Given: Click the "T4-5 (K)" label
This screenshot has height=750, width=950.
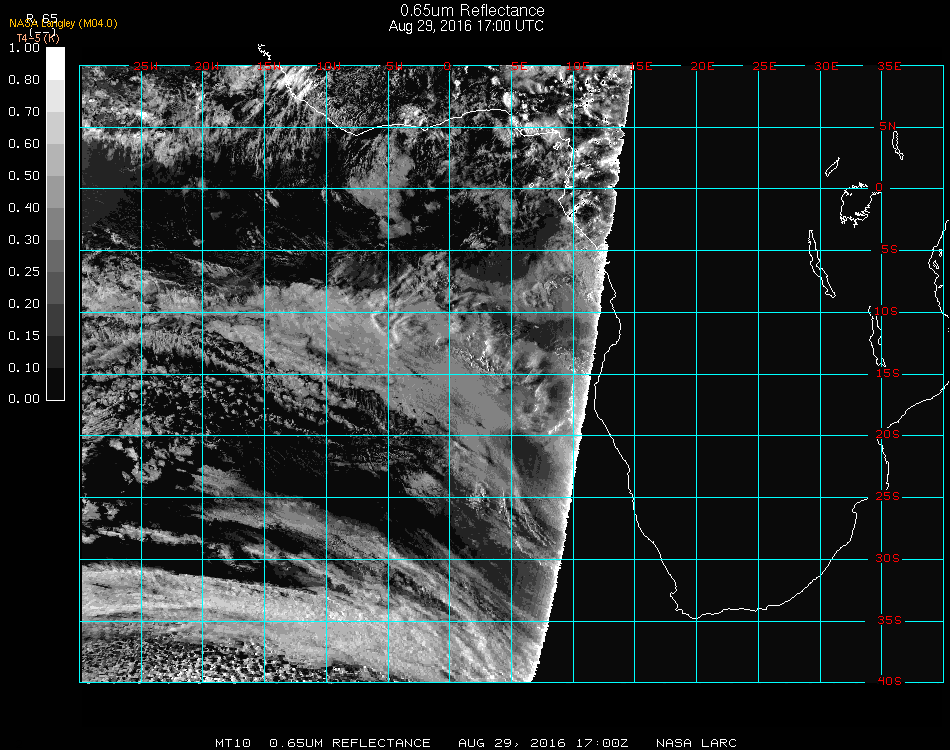Looking at the screenshot, I should point(38,38).
